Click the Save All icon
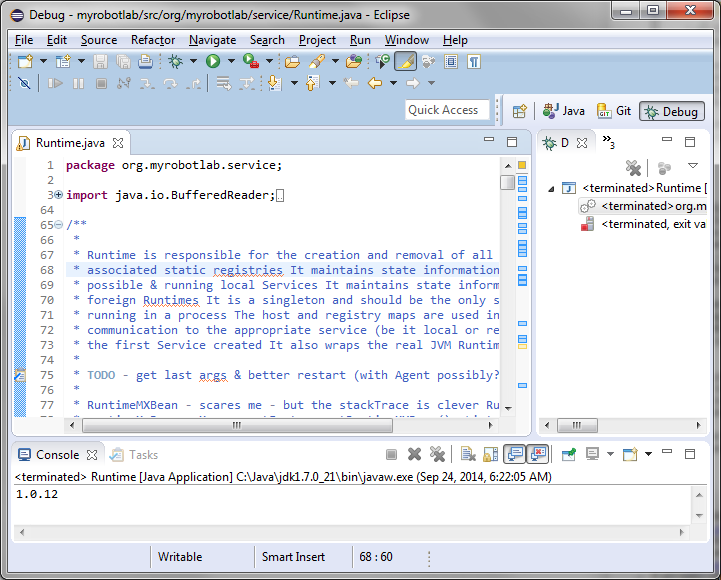Screen dimensions: 721x580 click(123, 61)
